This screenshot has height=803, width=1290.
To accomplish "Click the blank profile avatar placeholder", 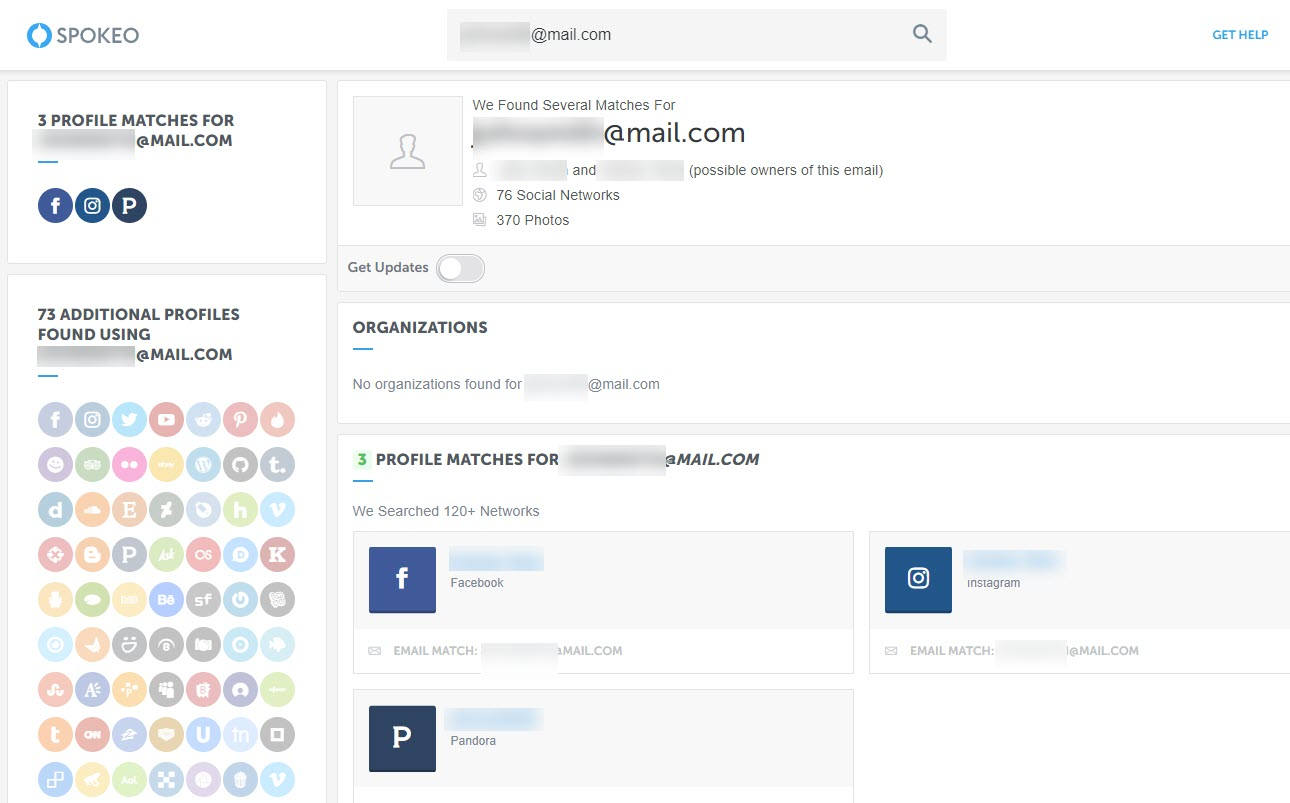I will click(407, 151).
